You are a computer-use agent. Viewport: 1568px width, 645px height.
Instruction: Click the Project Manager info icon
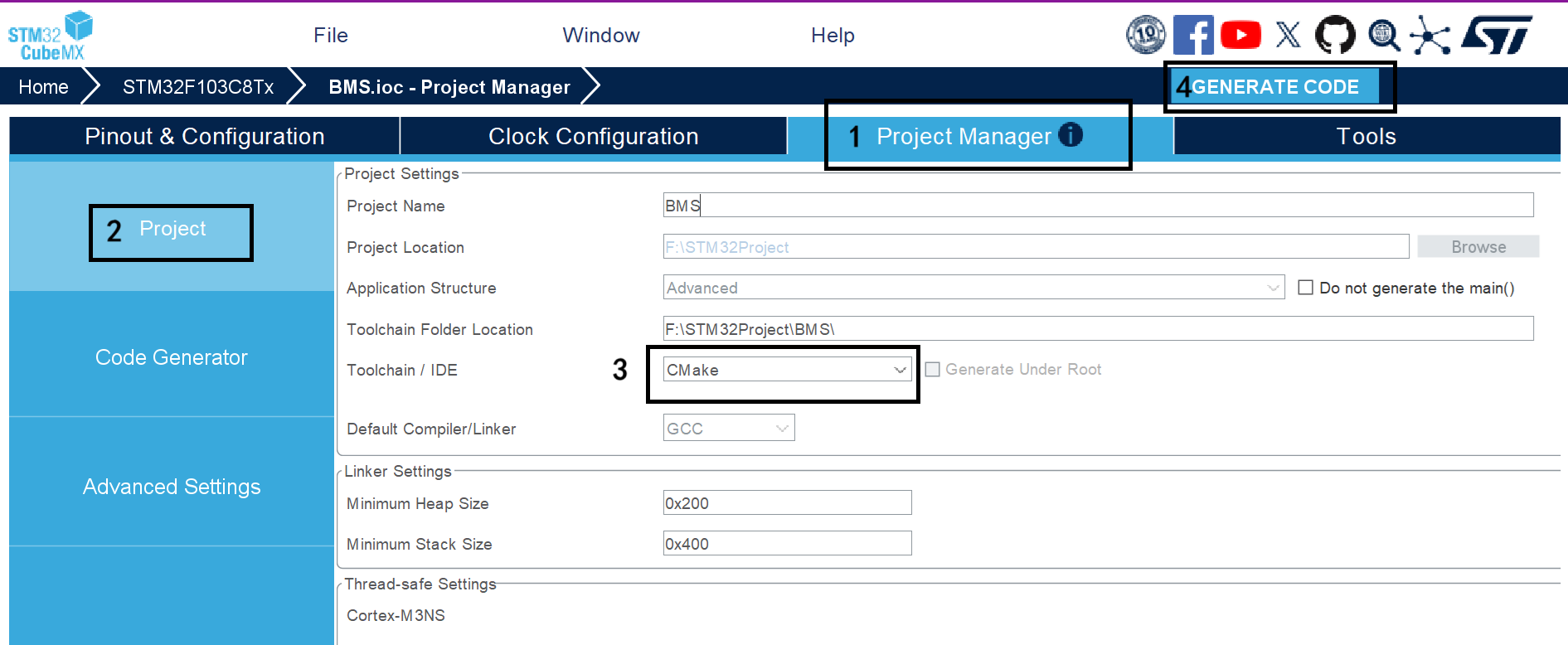click(x=1070, y=134)
